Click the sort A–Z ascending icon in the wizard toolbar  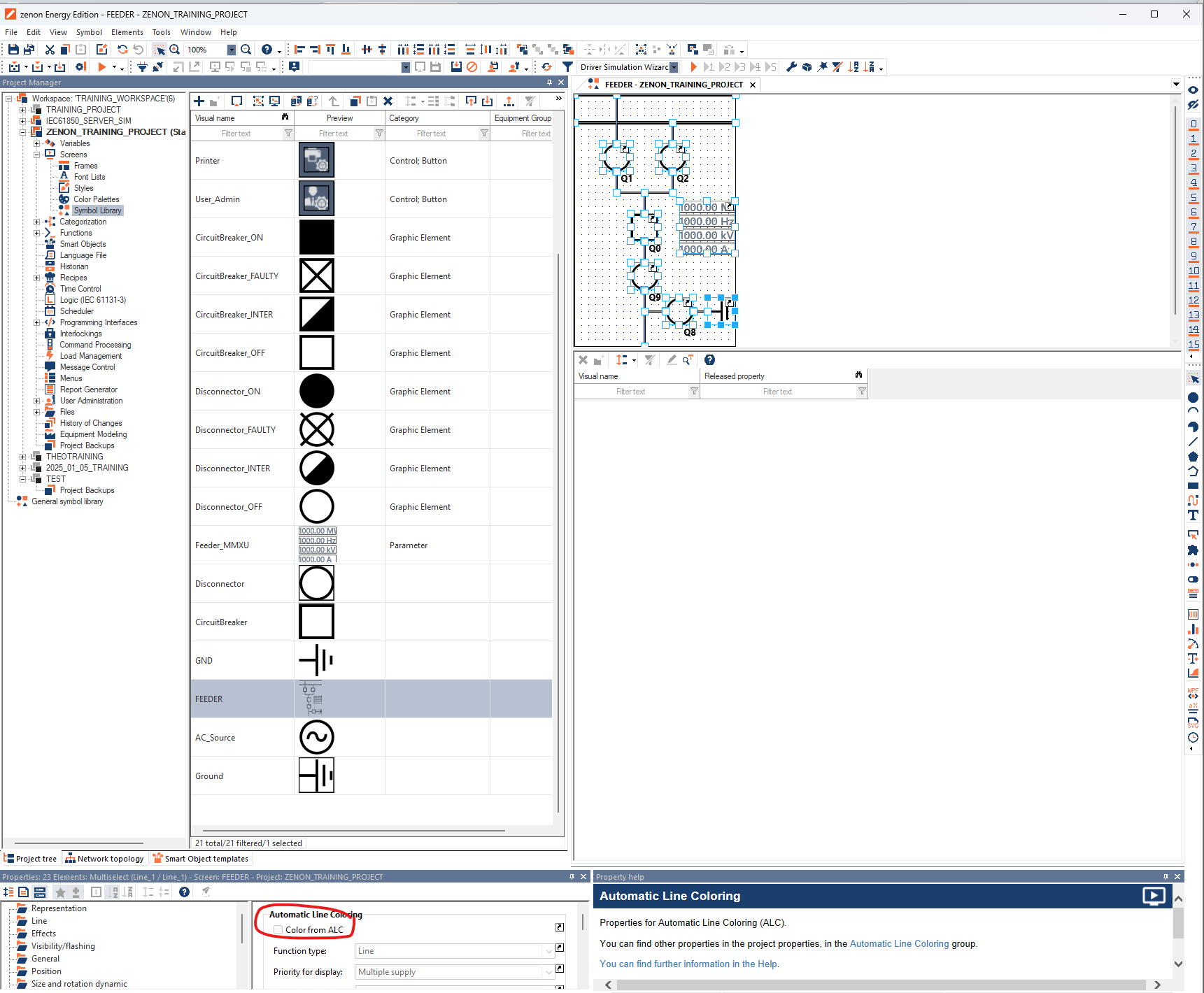point(853,67)
